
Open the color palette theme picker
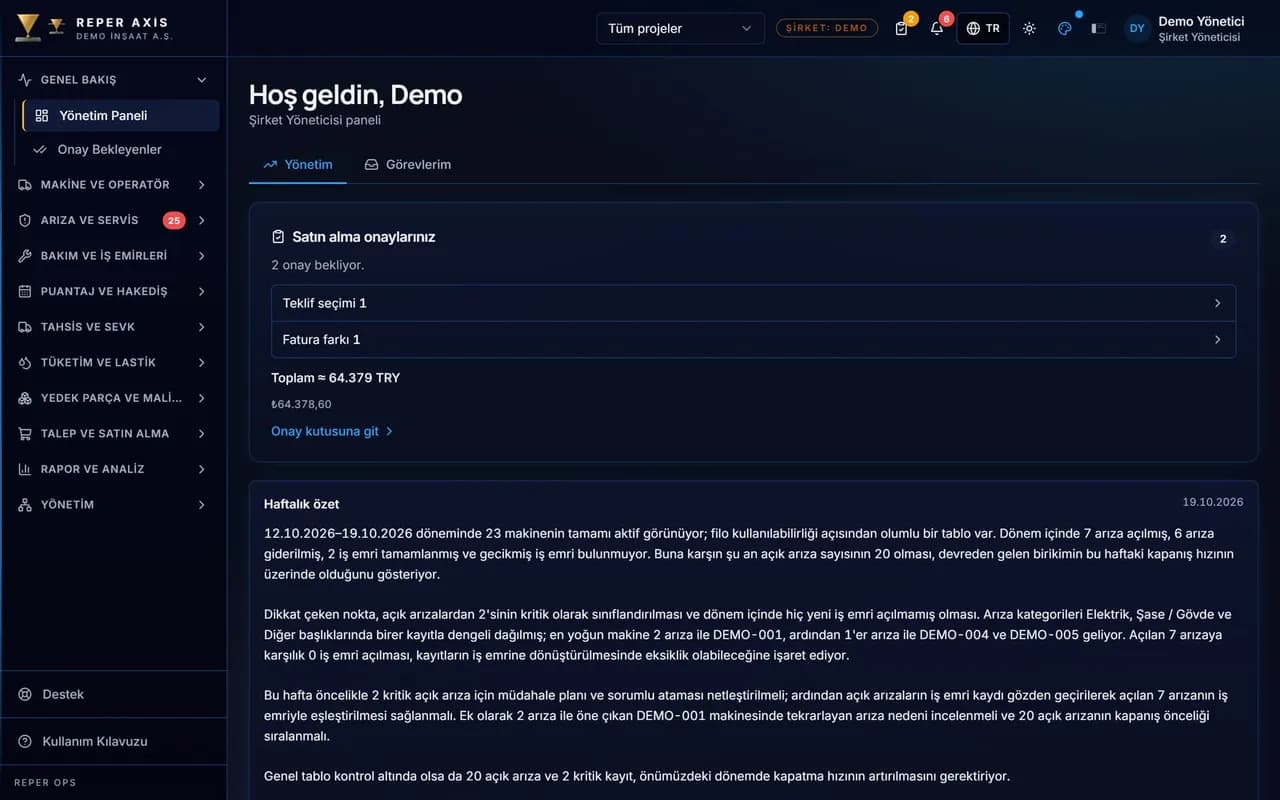(x=1065, y=29)
